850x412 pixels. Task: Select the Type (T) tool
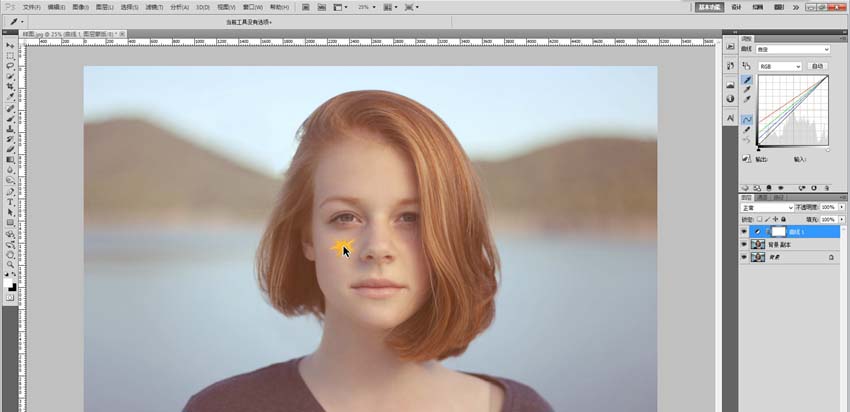[x=11, y=201]
